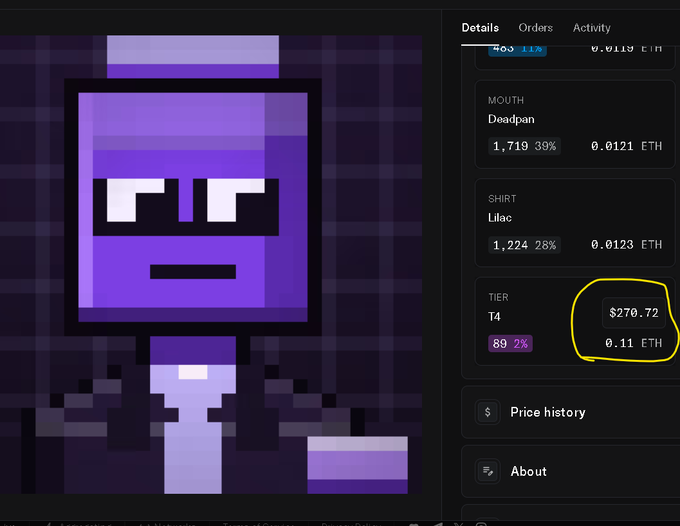Click the 'MOUTH' trait label
This screenshot has height=526, width=680.
click(x=506, y=100)
